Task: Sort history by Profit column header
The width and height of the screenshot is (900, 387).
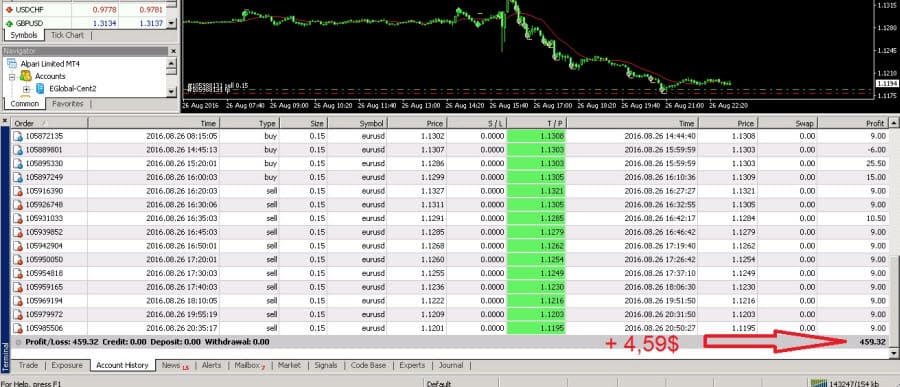Action: pyautogui.click(x=853, y=123)
